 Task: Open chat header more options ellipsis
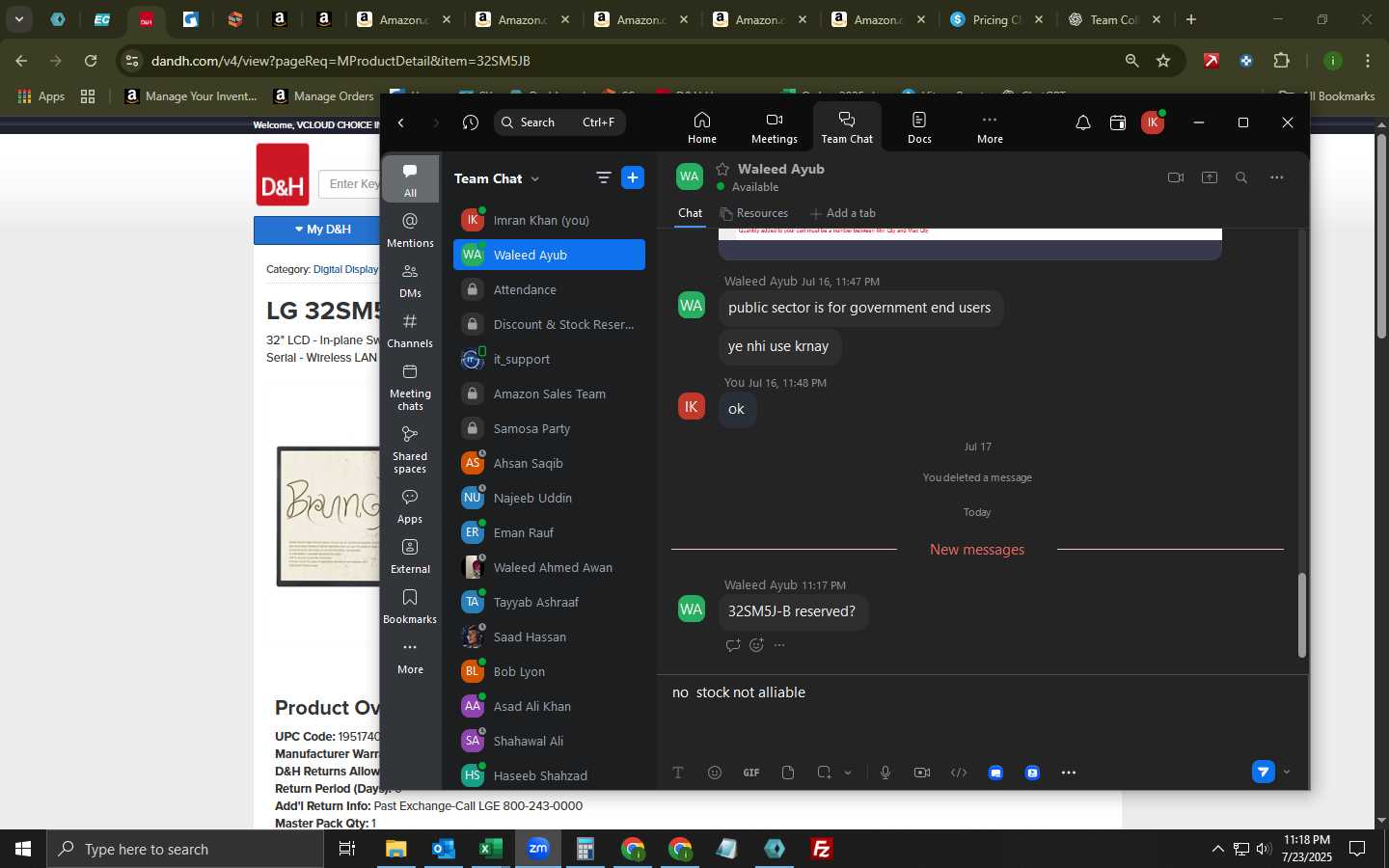tap(1277, 177)
